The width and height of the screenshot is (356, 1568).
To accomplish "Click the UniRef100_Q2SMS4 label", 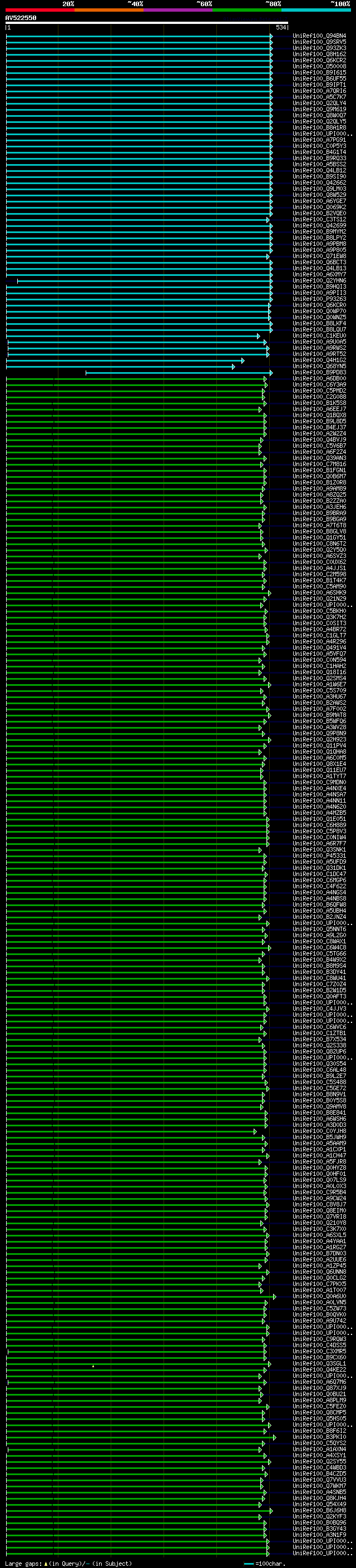I will coord(319,678).
